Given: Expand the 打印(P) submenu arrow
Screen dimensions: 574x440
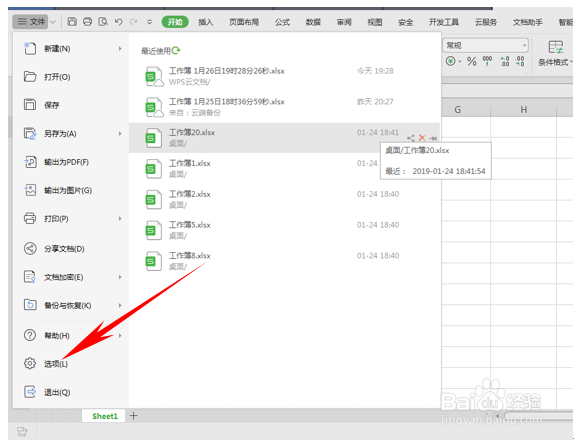Looking at the screenshot, I should tap(120, 219).
